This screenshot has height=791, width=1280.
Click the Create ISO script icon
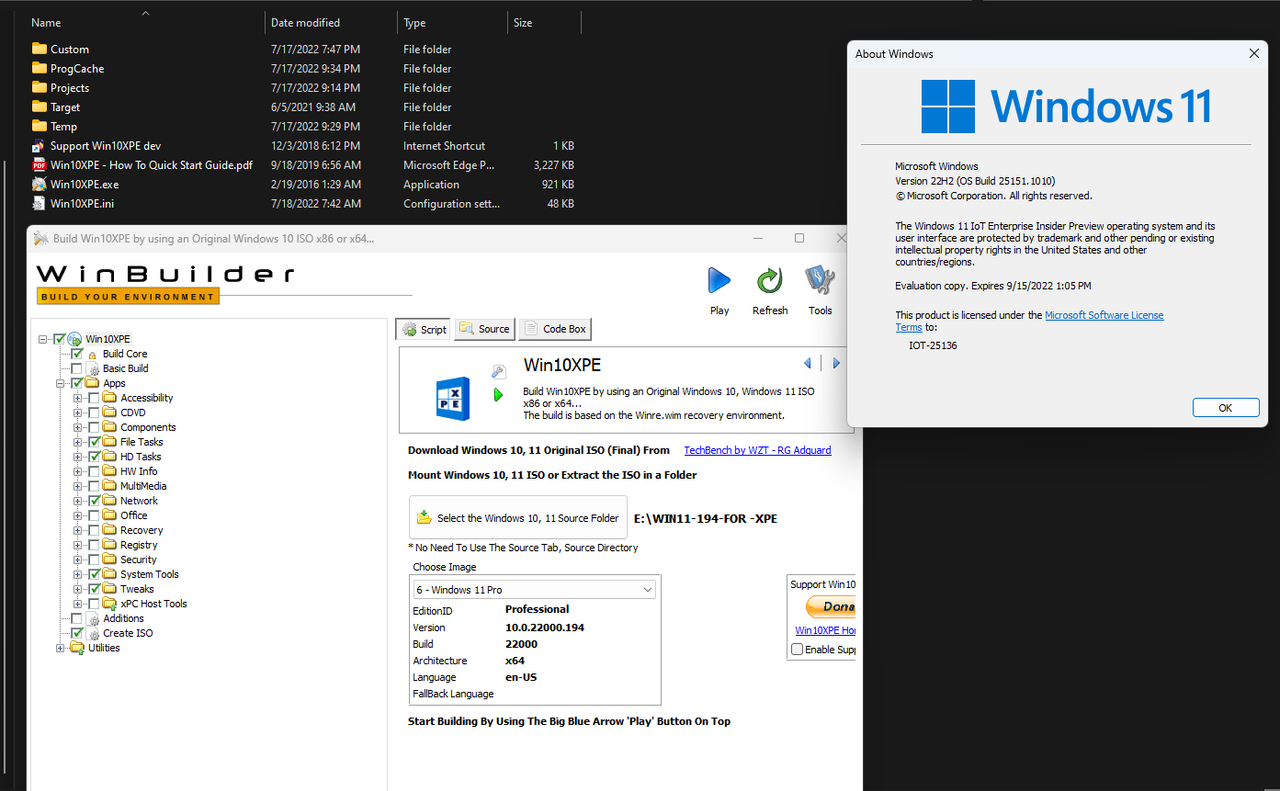(93, 633)
